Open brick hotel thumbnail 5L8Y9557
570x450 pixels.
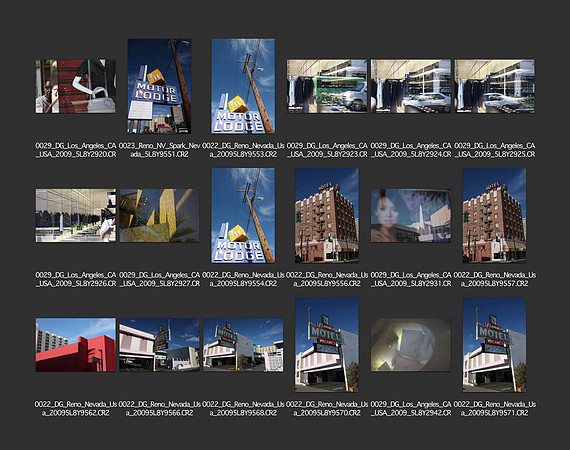coord(494,215)
